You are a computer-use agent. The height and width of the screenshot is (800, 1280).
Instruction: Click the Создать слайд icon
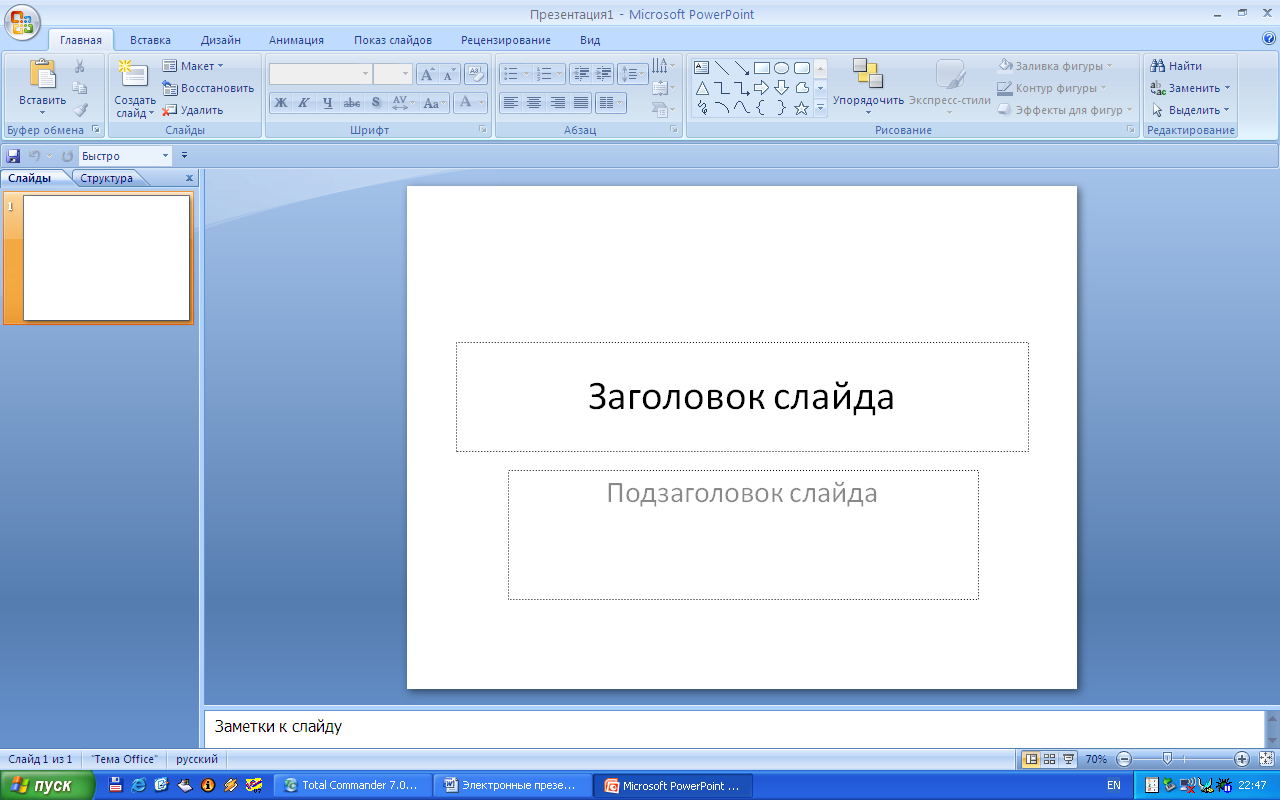pyautogui.click(x=133, y=75)
